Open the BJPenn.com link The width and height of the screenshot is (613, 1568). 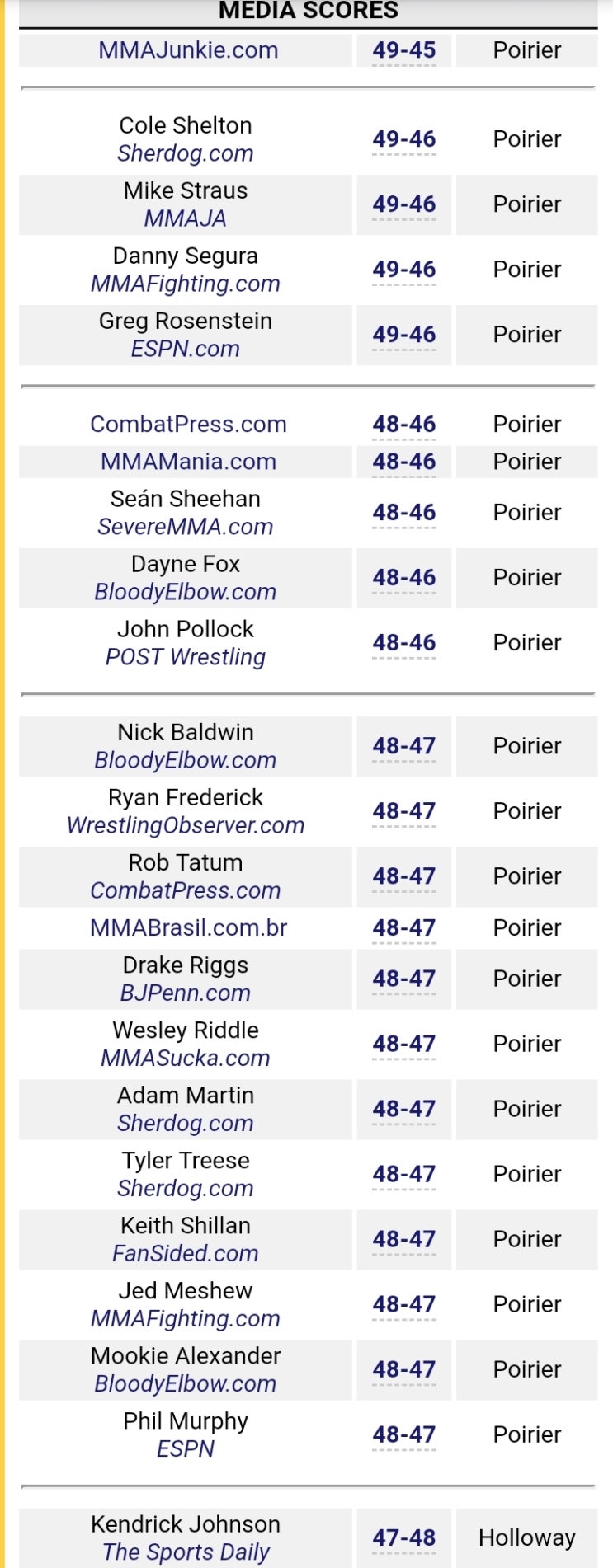(186, 993)
